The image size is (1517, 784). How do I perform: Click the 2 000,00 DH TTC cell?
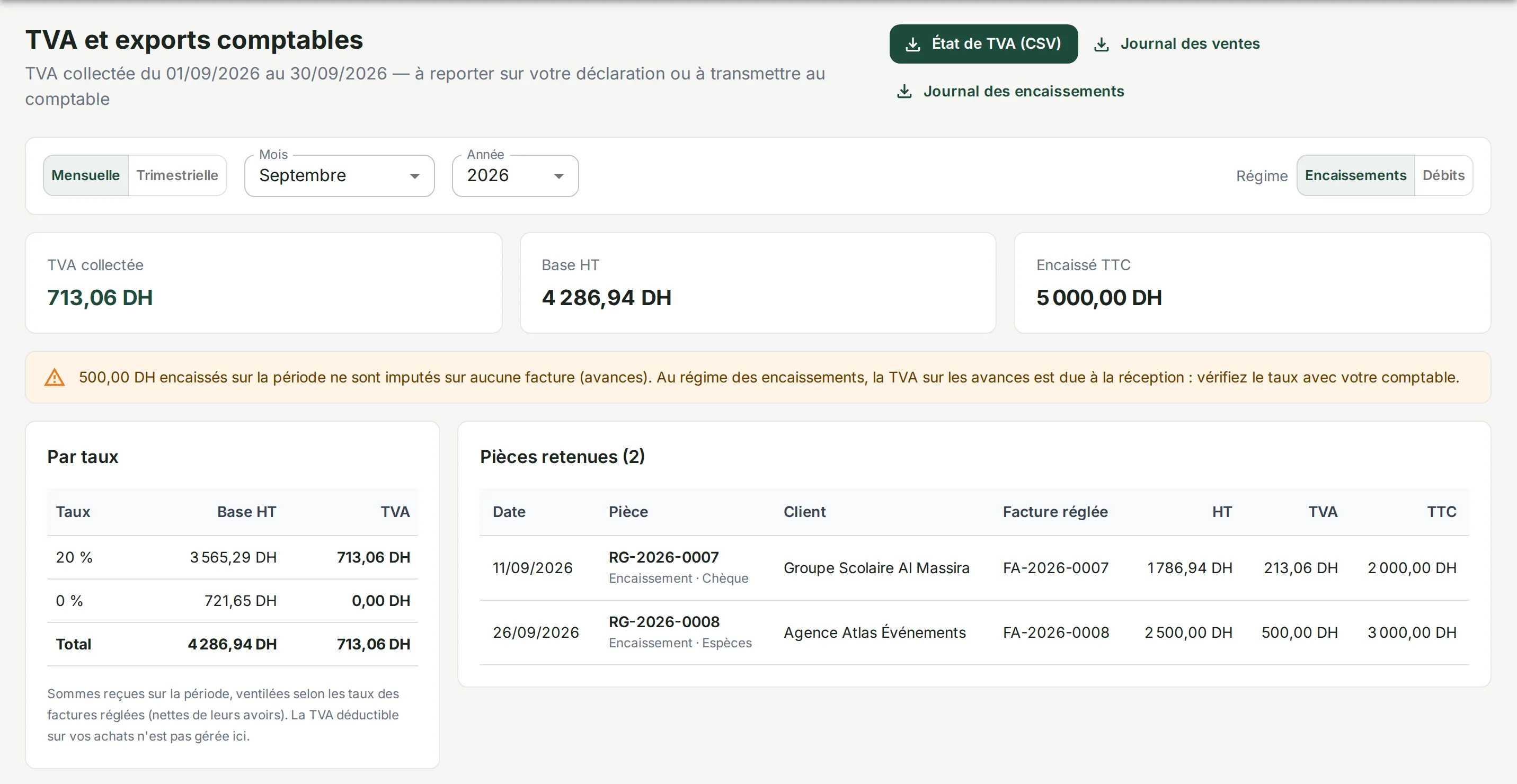[1412, 568]
